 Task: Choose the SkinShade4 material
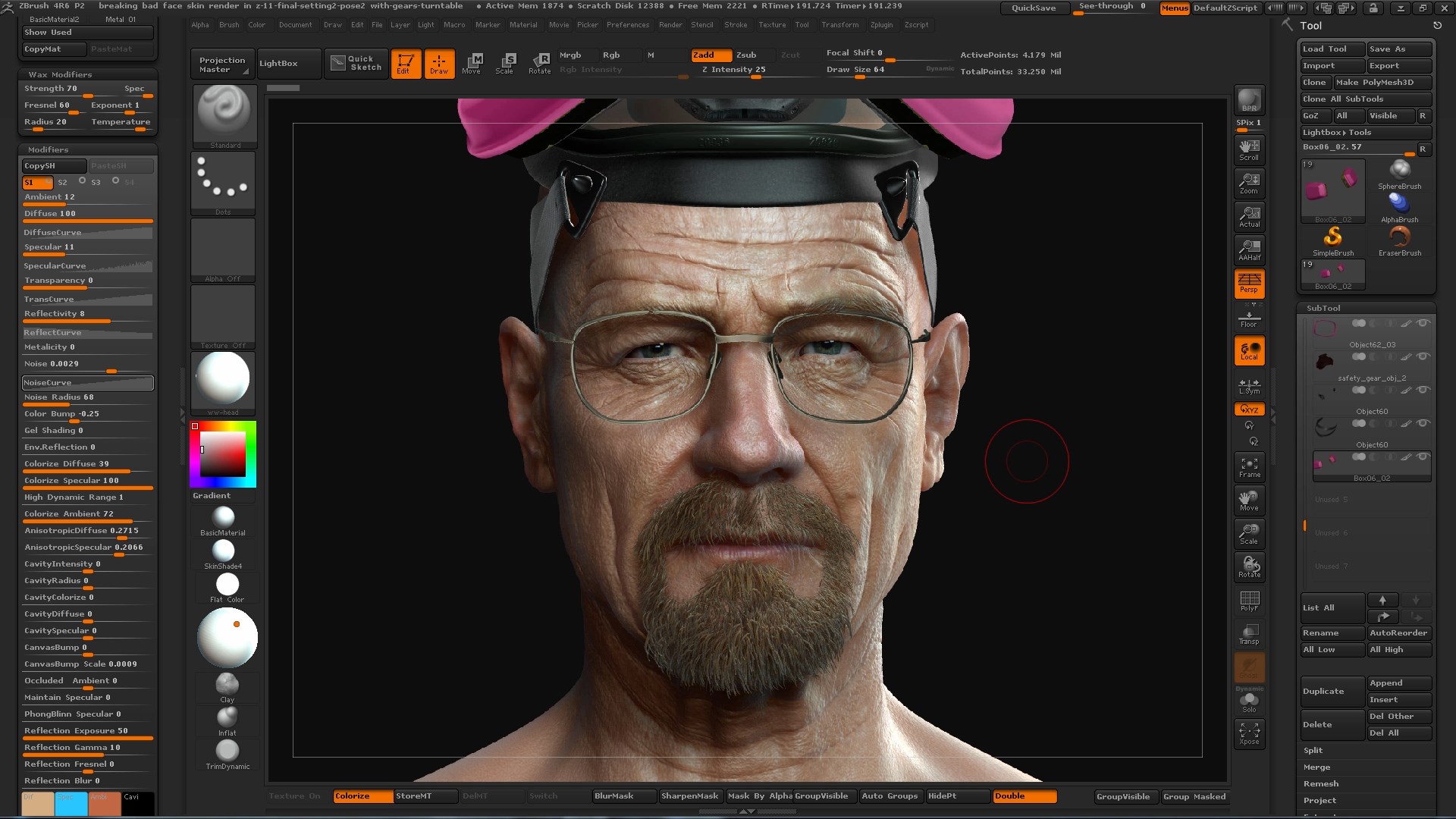223,554
